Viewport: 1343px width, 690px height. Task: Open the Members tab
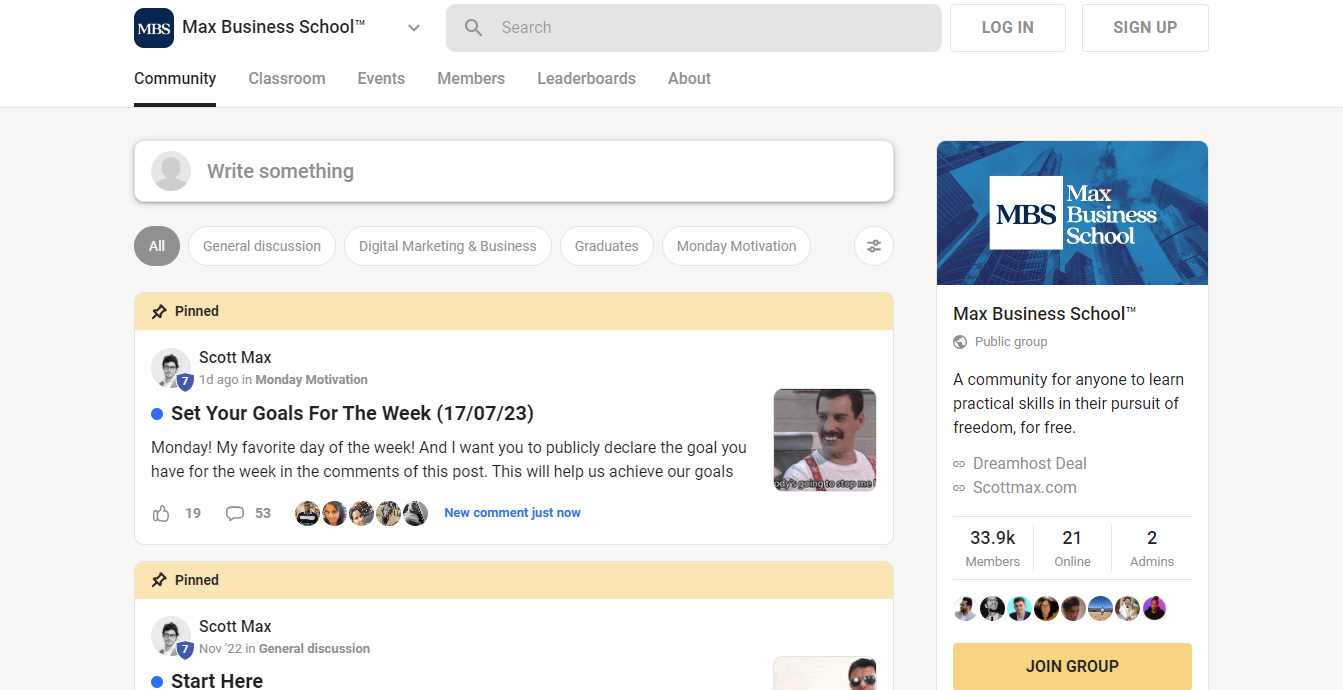point(471,79)
